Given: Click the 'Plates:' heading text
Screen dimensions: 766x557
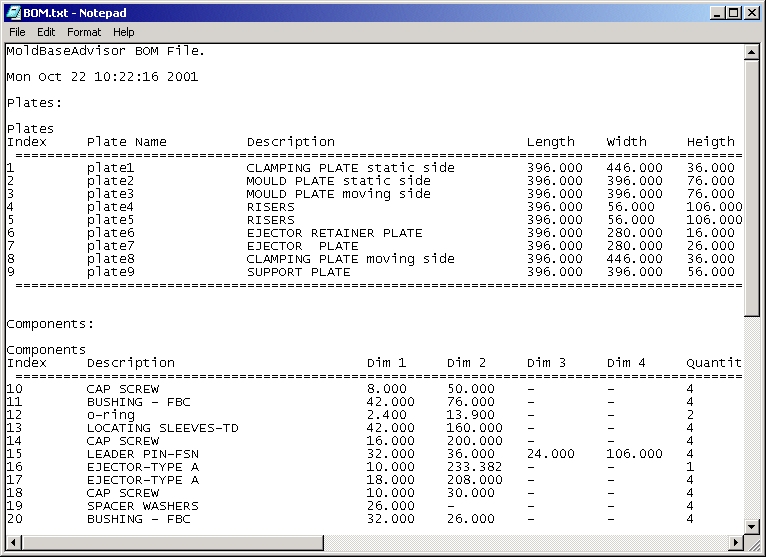Looking at the screenshot, I should (34, 103).
